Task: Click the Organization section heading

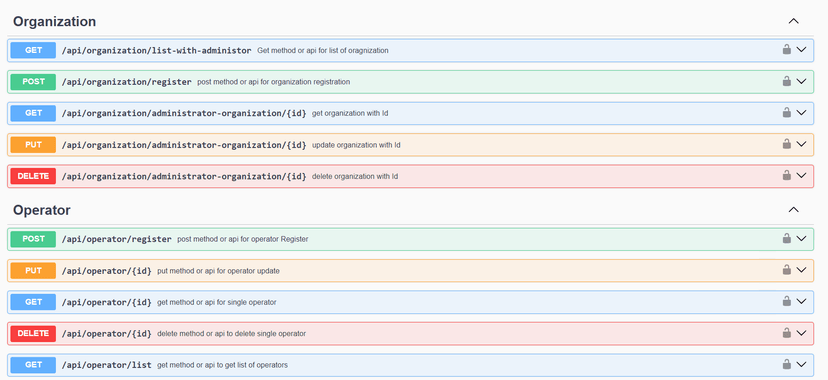Action: point(54,22)
